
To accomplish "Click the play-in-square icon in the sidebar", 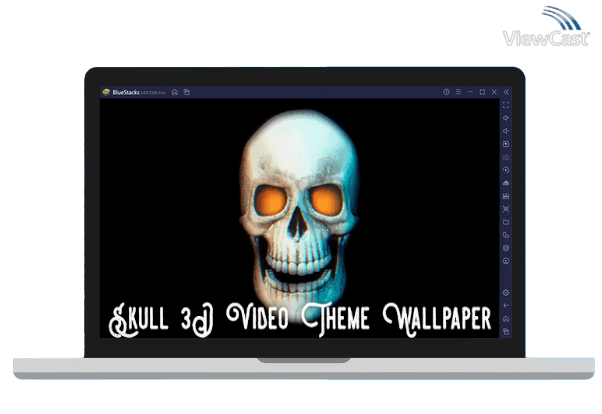I will [506, 144].
